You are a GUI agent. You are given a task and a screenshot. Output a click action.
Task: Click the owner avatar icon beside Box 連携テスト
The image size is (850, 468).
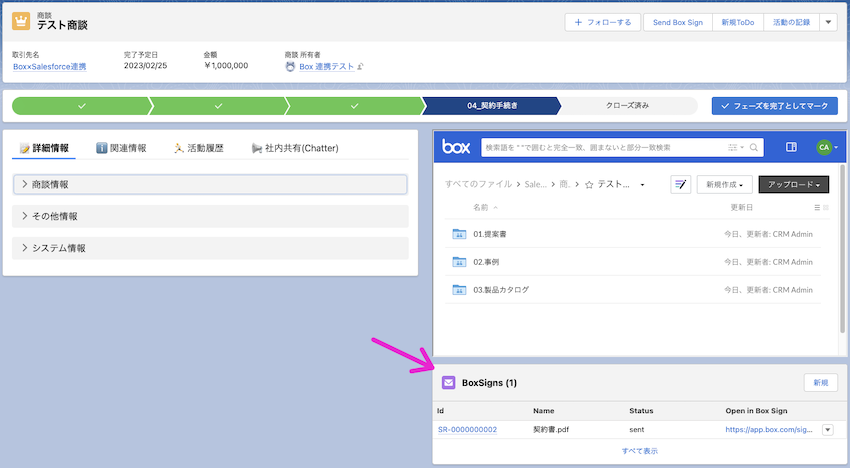pos(290,67)
